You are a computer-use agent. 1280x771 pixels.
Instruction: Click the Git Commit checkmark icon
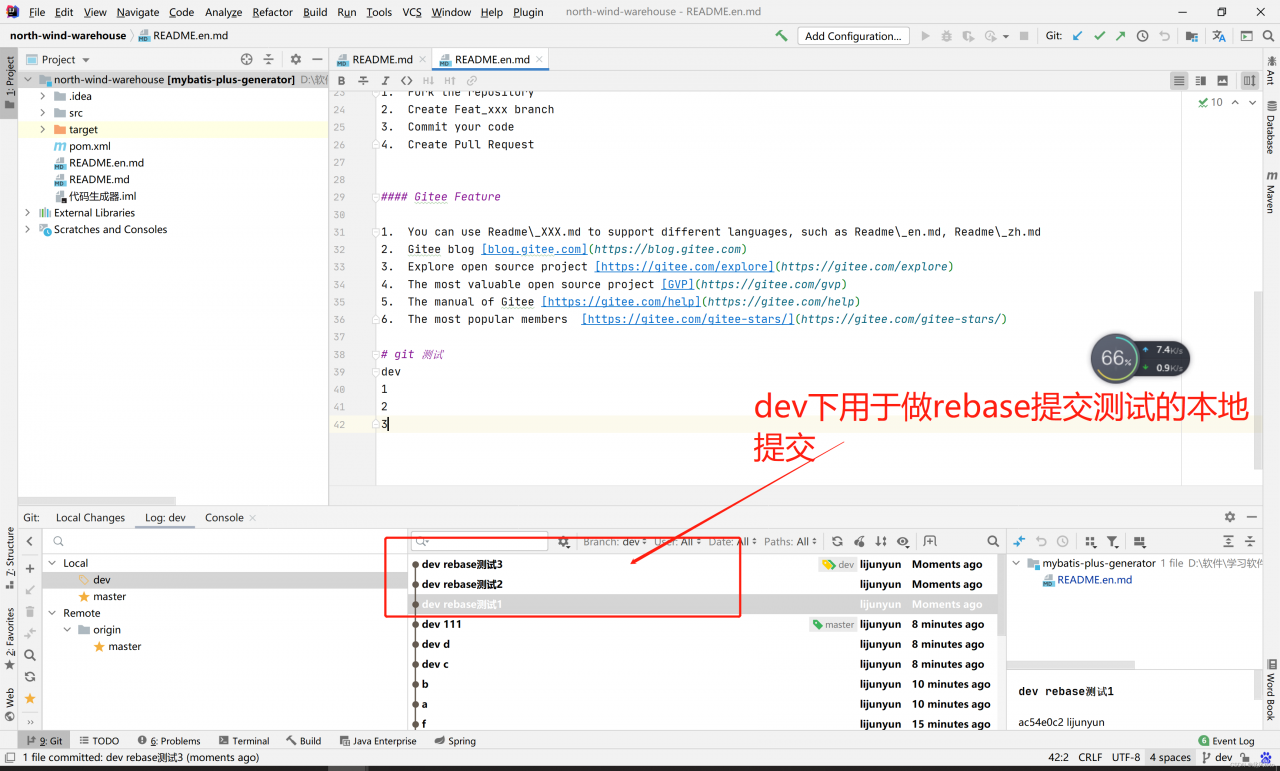point(1099,36)
